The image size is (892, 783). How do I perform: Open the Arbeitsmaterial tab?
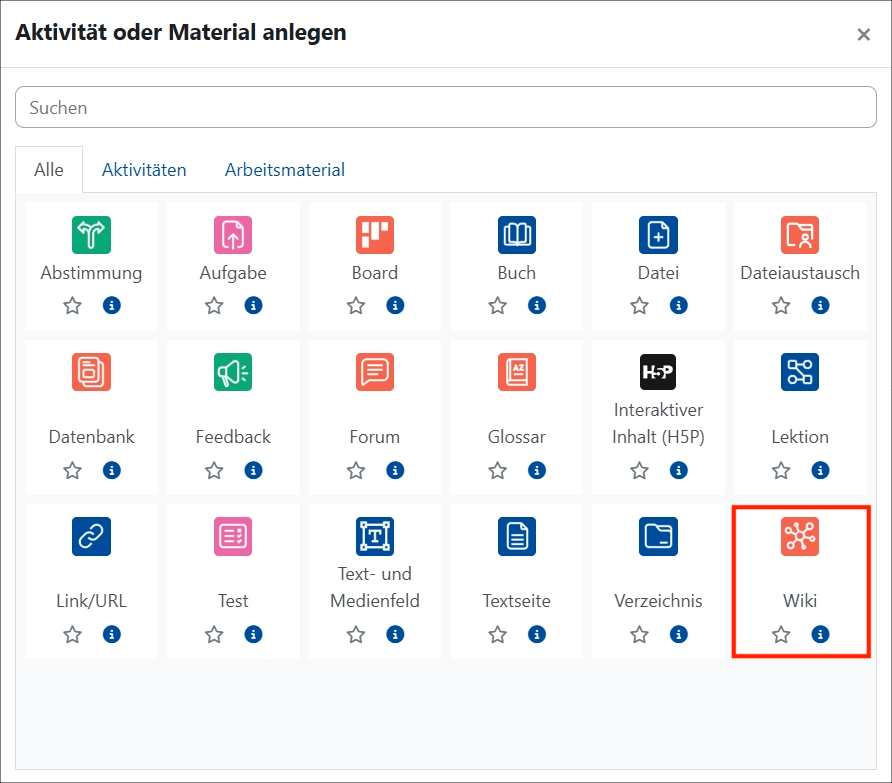[284, 169]
